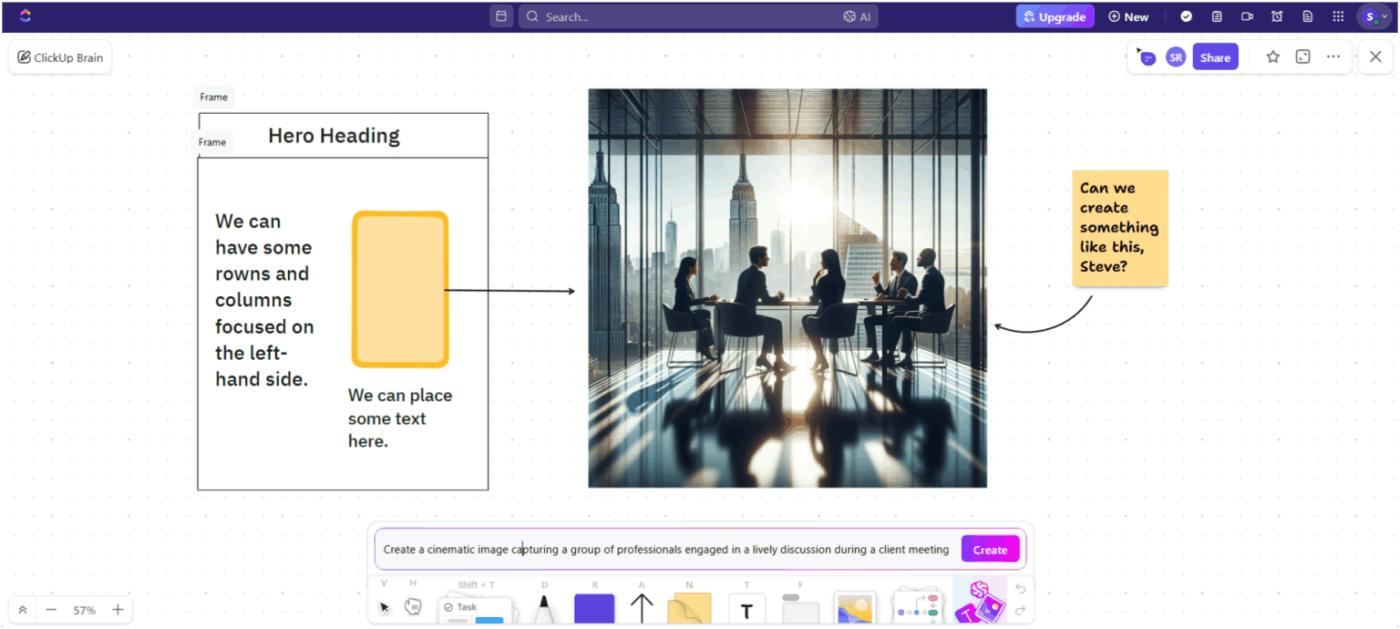Viewport: 1400px width, 629px height.
Task: Open ClickUp Brain
Action: (x=59, y=57)
